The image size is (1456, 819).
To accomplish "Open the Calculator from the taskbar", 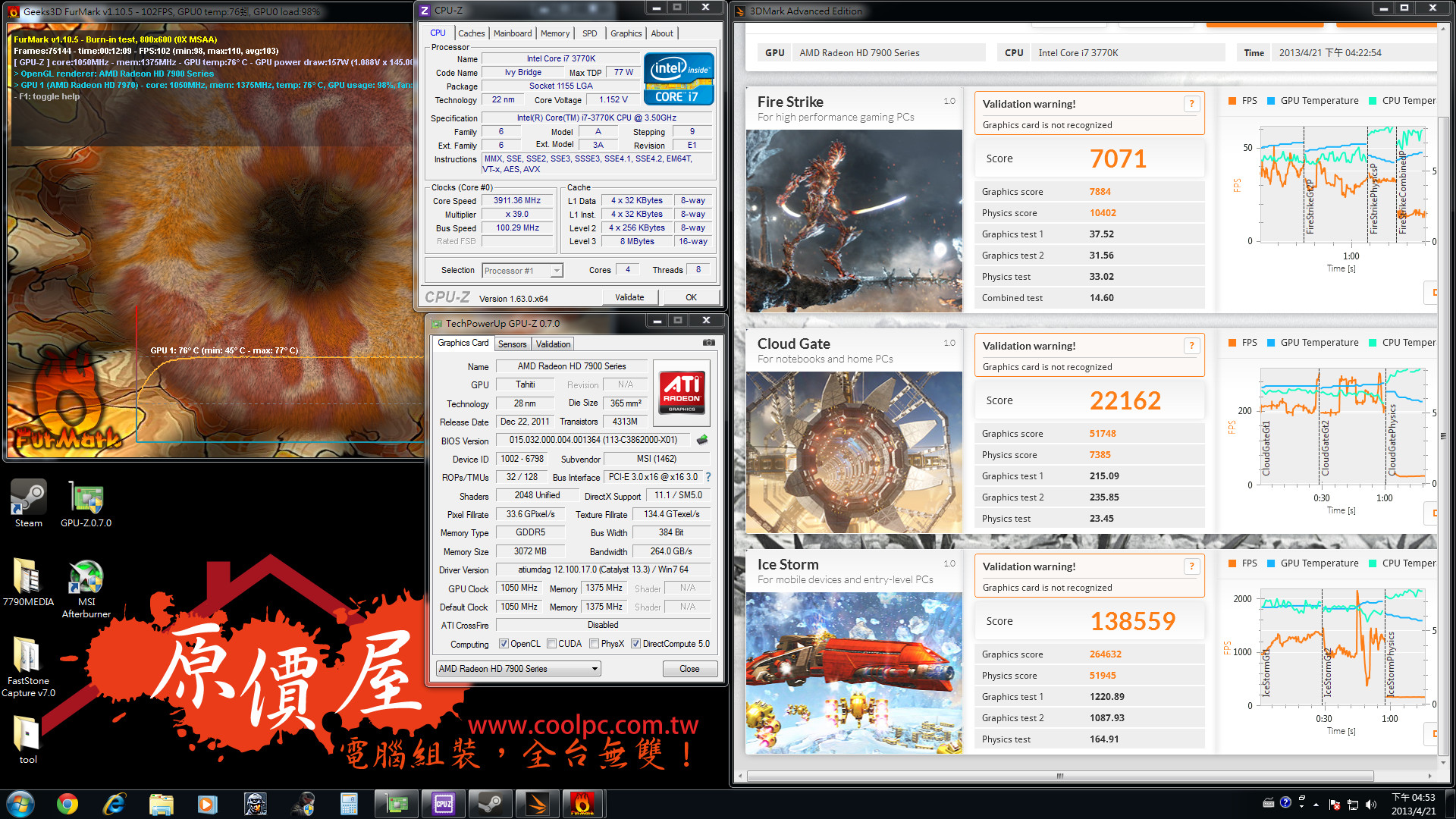I will 349,804.
